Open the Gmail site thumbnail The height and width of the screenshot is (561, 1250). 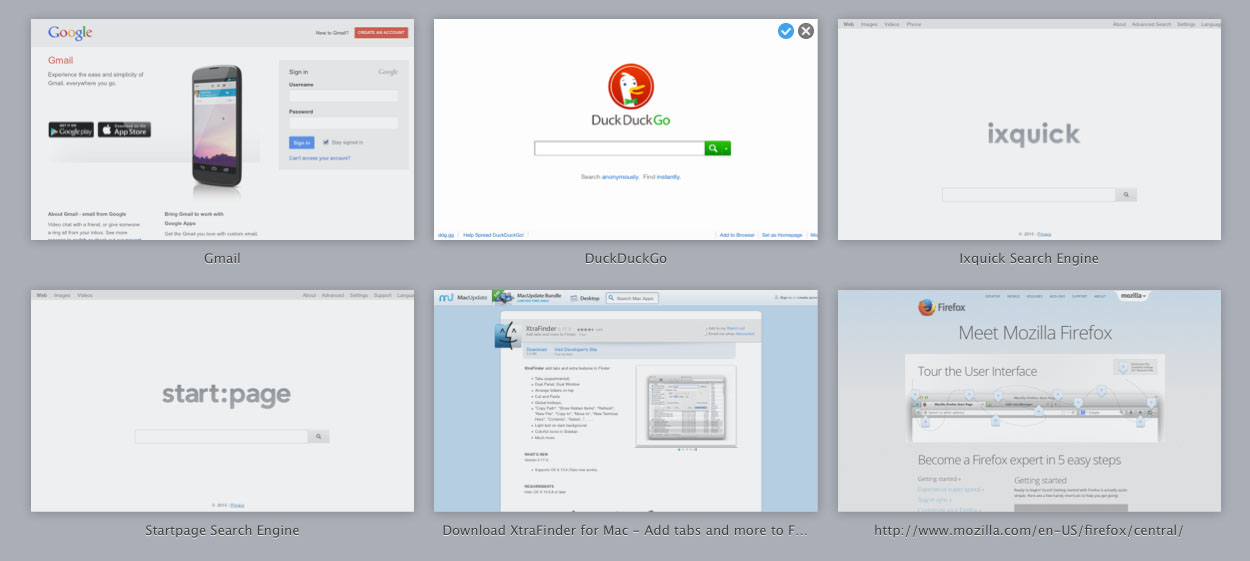point(222,129)
